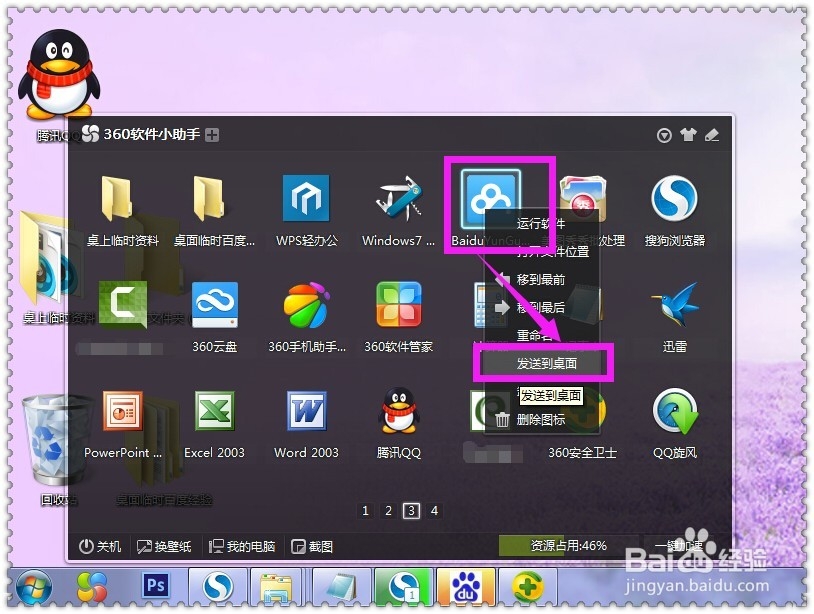Choose 重命名 from the context menu
This screenshot has width=814, height=614.
pyautogui.click(x=541, y=335)
